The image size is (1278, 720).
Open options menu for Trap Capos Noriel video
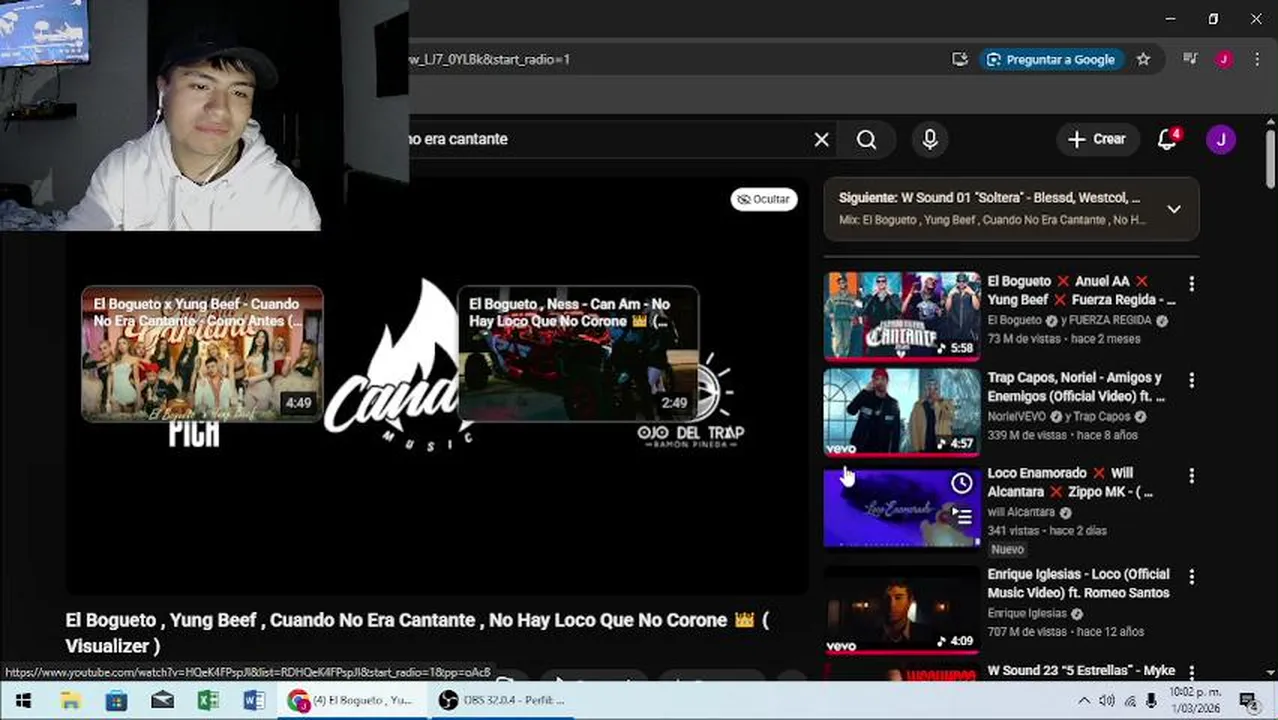[x=1191, y=380]
